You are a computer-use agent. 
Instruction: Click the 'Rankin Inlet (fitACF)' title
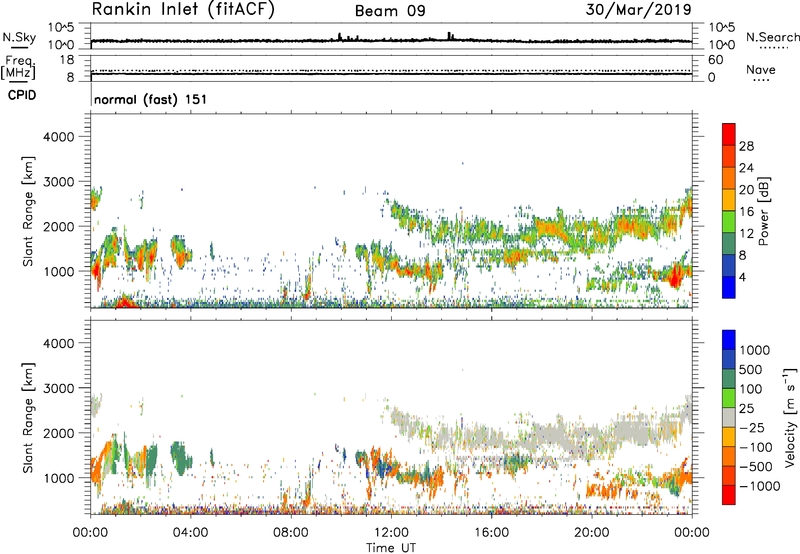[x=183, y=10]
